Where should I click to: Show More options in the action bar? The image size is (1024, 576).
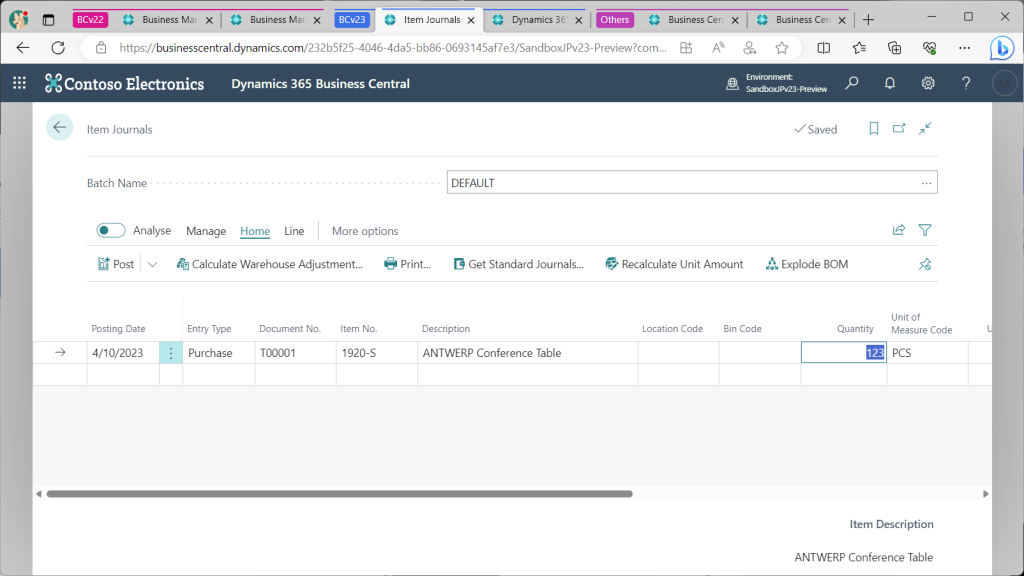click(x=364, y=231)
